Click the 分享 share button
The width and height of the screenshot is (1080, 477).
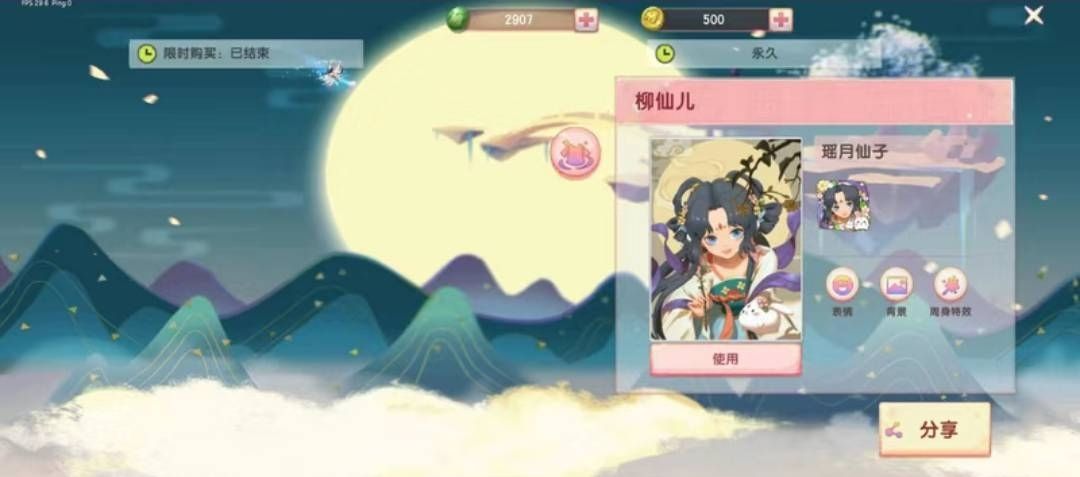pos(935,430)
